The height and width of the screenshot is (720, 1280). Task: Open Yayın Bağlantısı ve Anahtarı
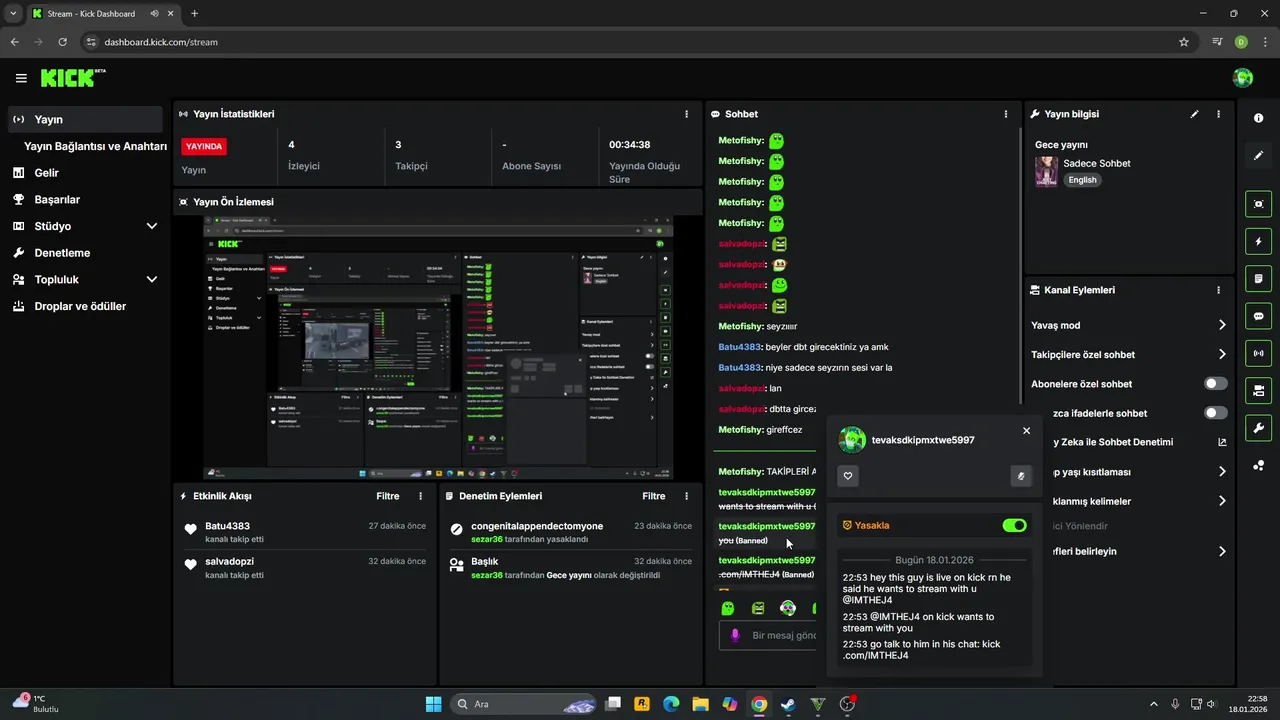[95, 146]
